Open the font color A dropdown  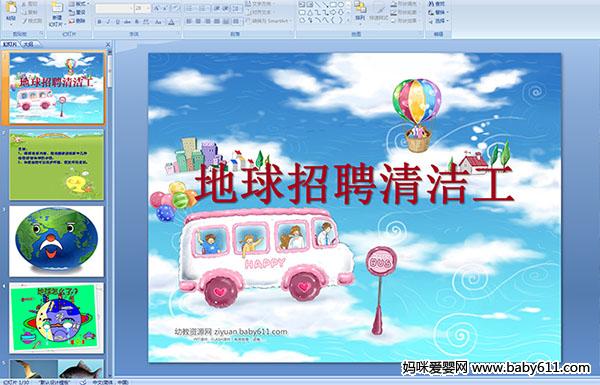click(171, 22)
